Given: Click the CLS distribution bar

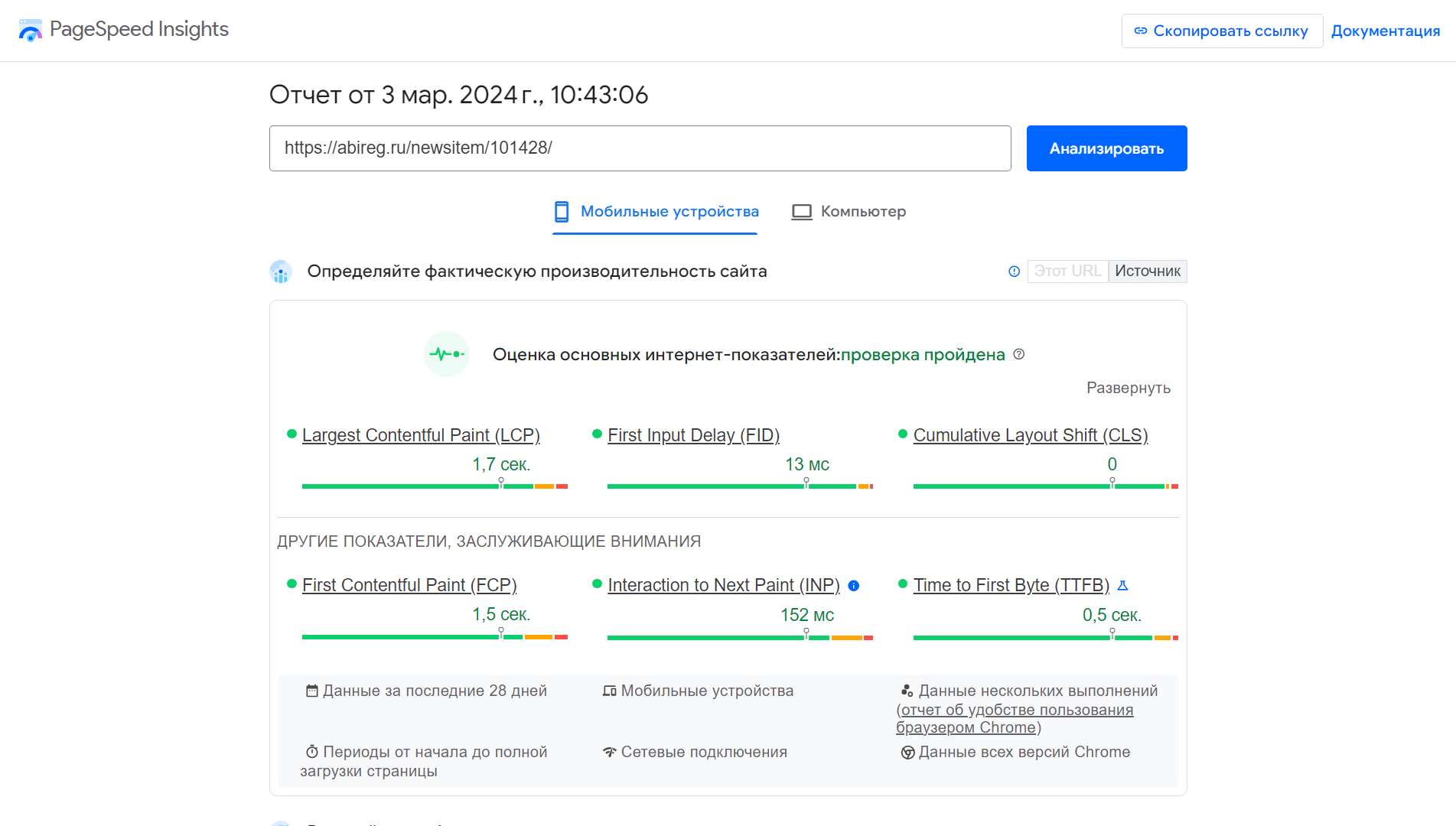Looking at the screenshot, I should (x=1046, y=486).
